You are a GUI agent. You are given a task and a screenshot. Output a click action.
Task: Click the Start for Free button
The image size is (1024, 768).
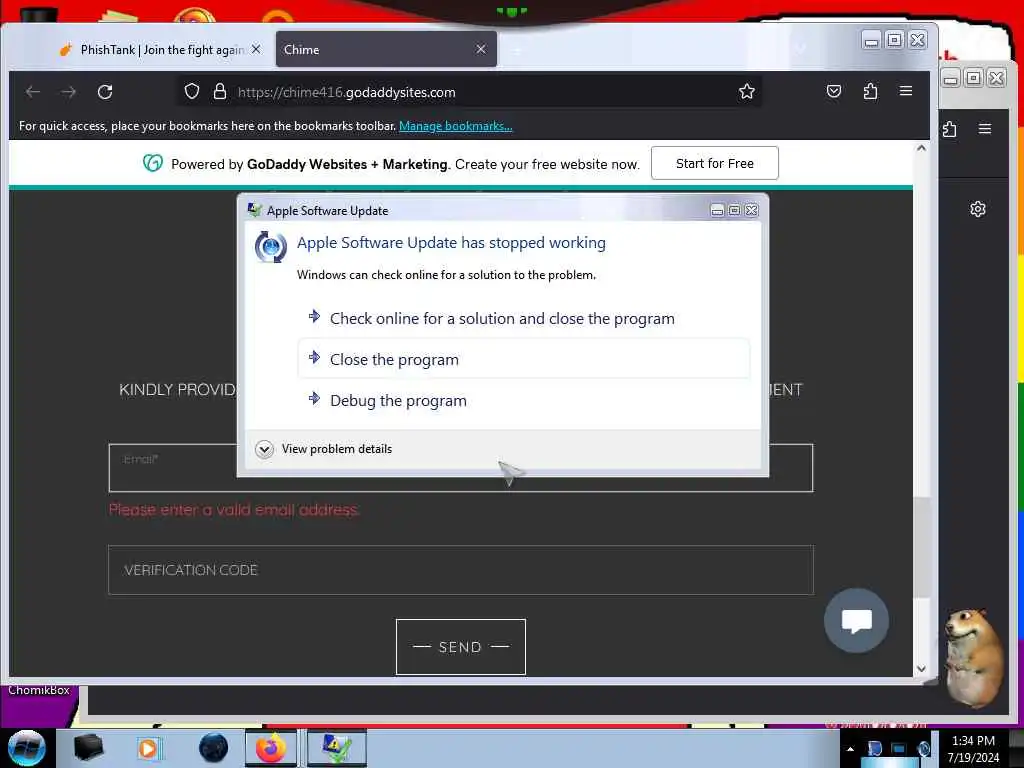(x=714, y=163)
